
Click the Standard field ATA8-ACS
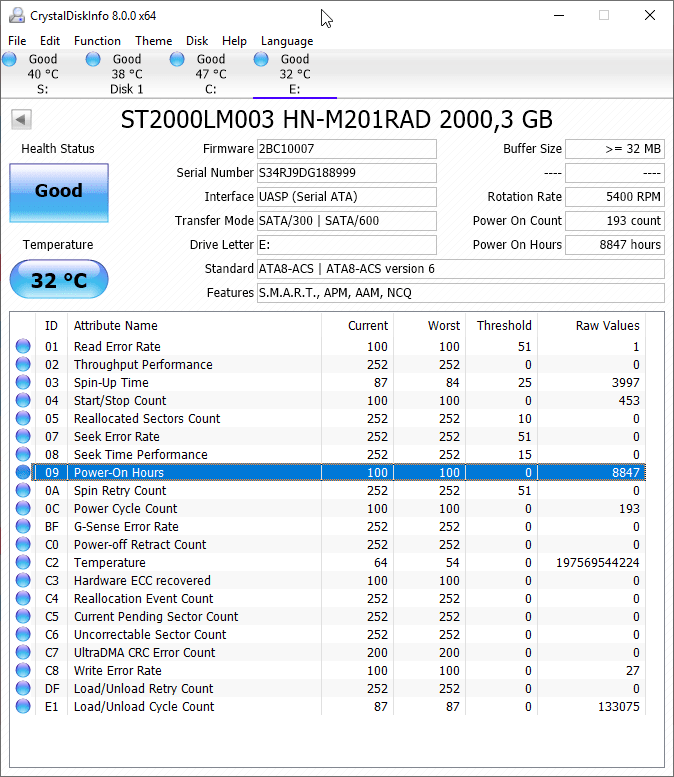click(x=461, y=269)
